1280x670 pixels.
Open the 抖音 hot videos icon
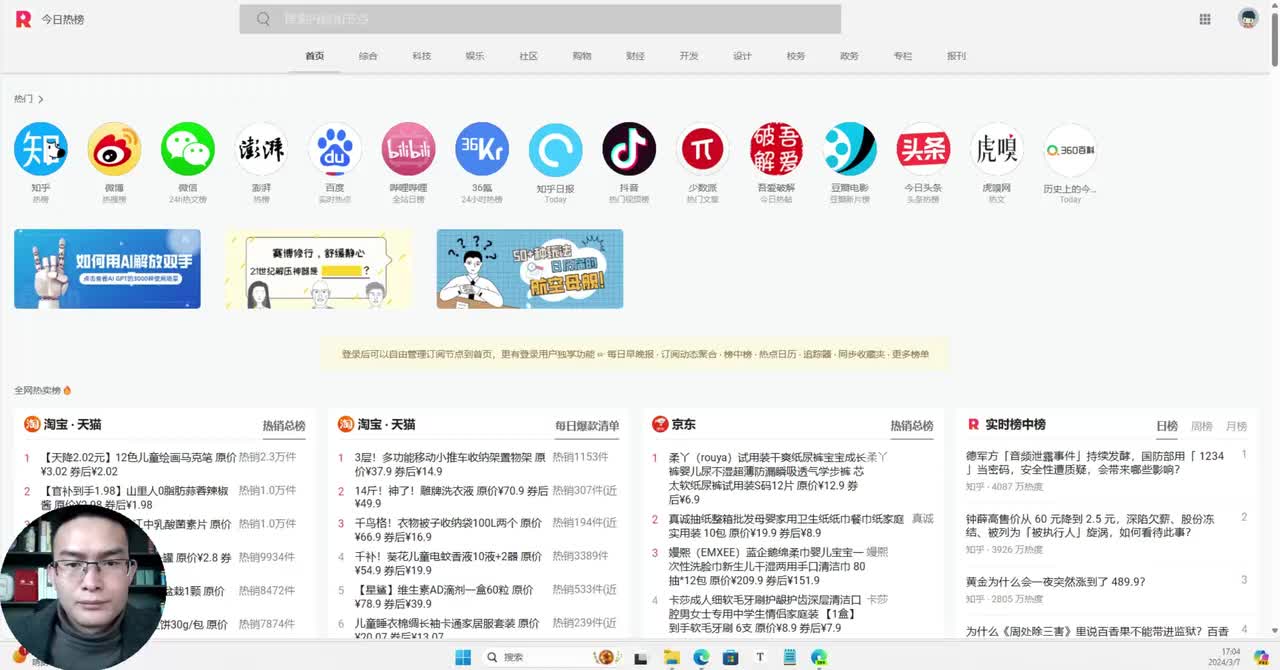coord(629,149)
